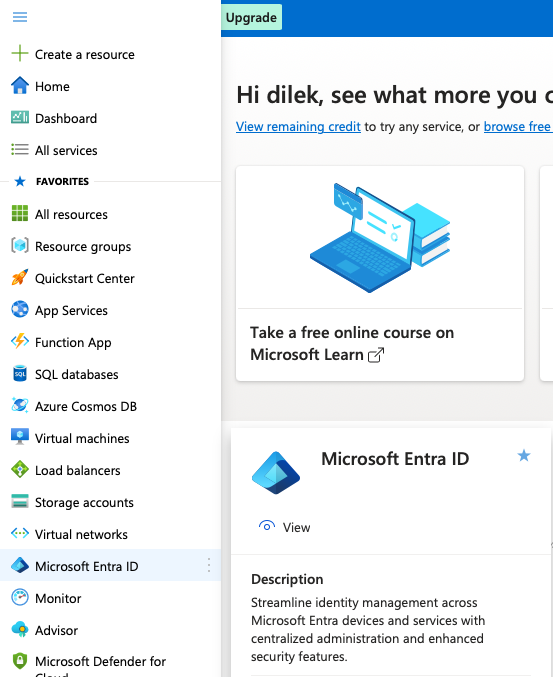Click the Home house icon
Viewport: 553px width, 677px height.
pos(20,85)
